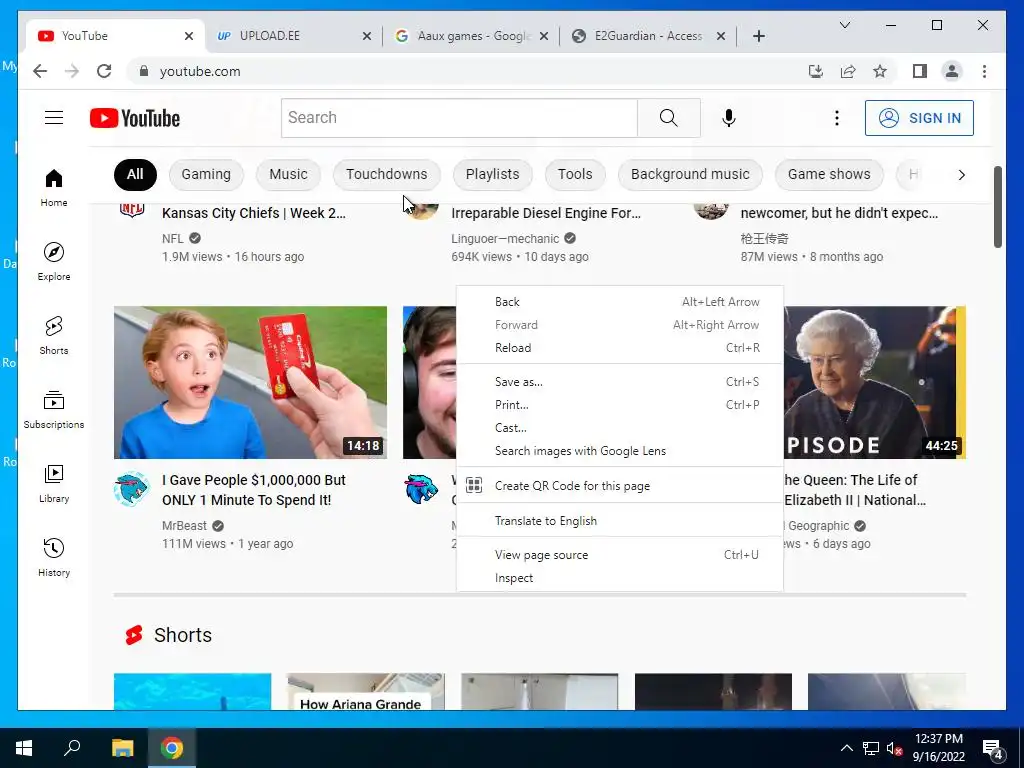
Task: Choose Print... from context menu
Action: pyautogui.click(x=619, y=405)
